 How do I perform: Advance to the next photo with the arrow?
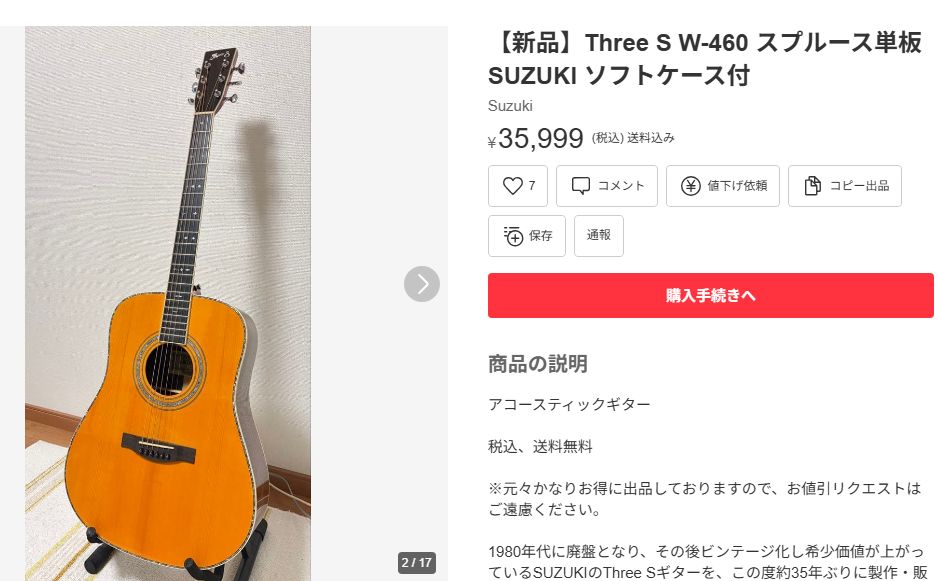tap(422, 284)
